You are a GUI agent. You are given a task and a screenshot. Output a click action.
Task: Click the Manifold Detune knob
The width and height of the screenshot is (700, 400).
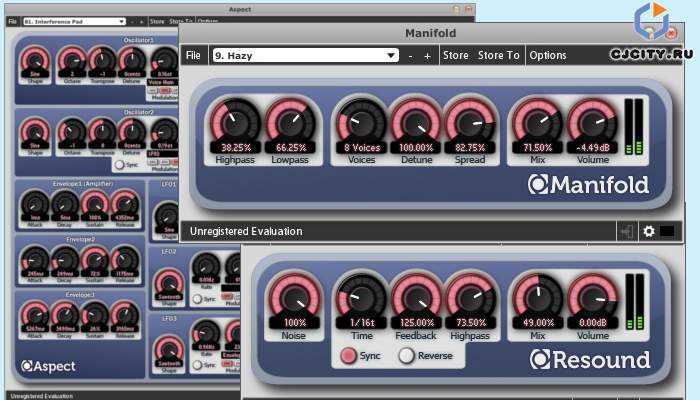coord(415,120)
